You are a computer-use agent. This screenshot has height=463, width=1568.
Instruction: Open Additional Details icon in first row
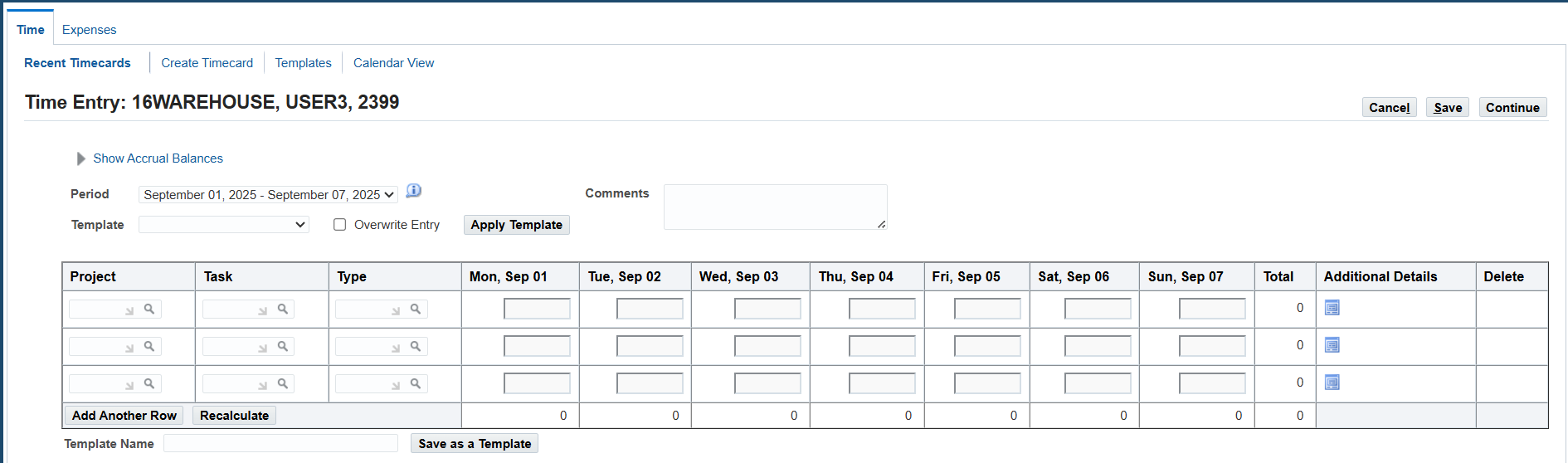coord(1332,308)
